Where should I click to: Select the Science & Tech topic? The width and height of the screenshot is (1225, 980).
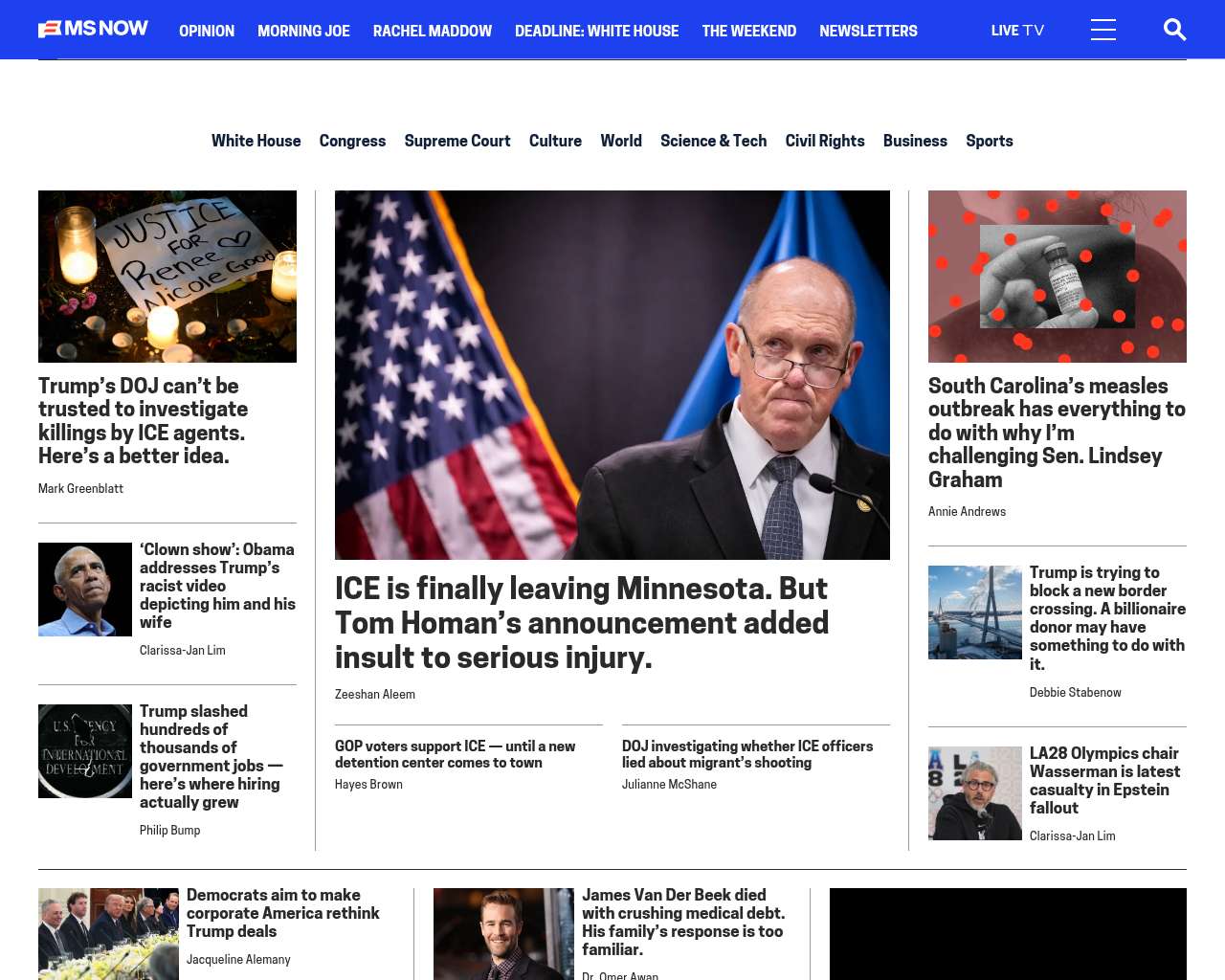[713, 141]
